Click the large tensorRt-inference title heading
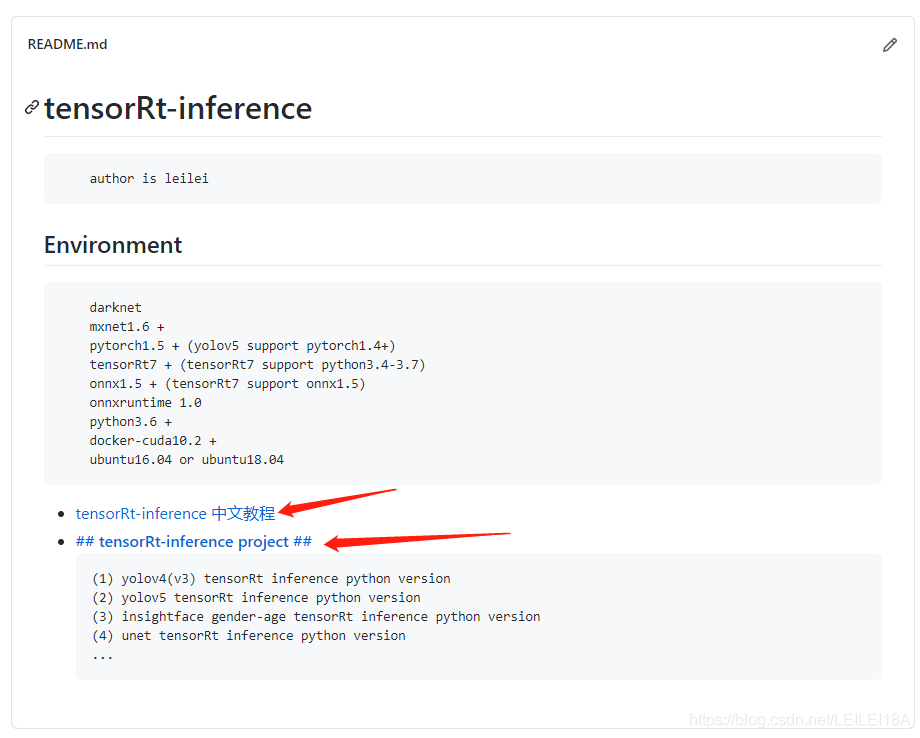Screen dimensions: 920x738 click(178, 108)
